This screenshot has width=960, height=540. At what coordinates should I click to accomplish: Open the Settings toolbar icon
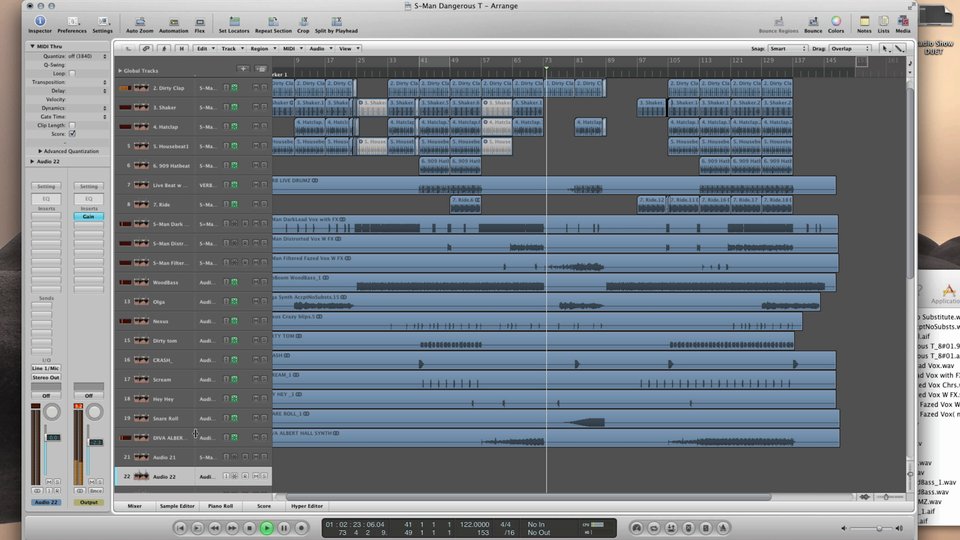[102, 23]
